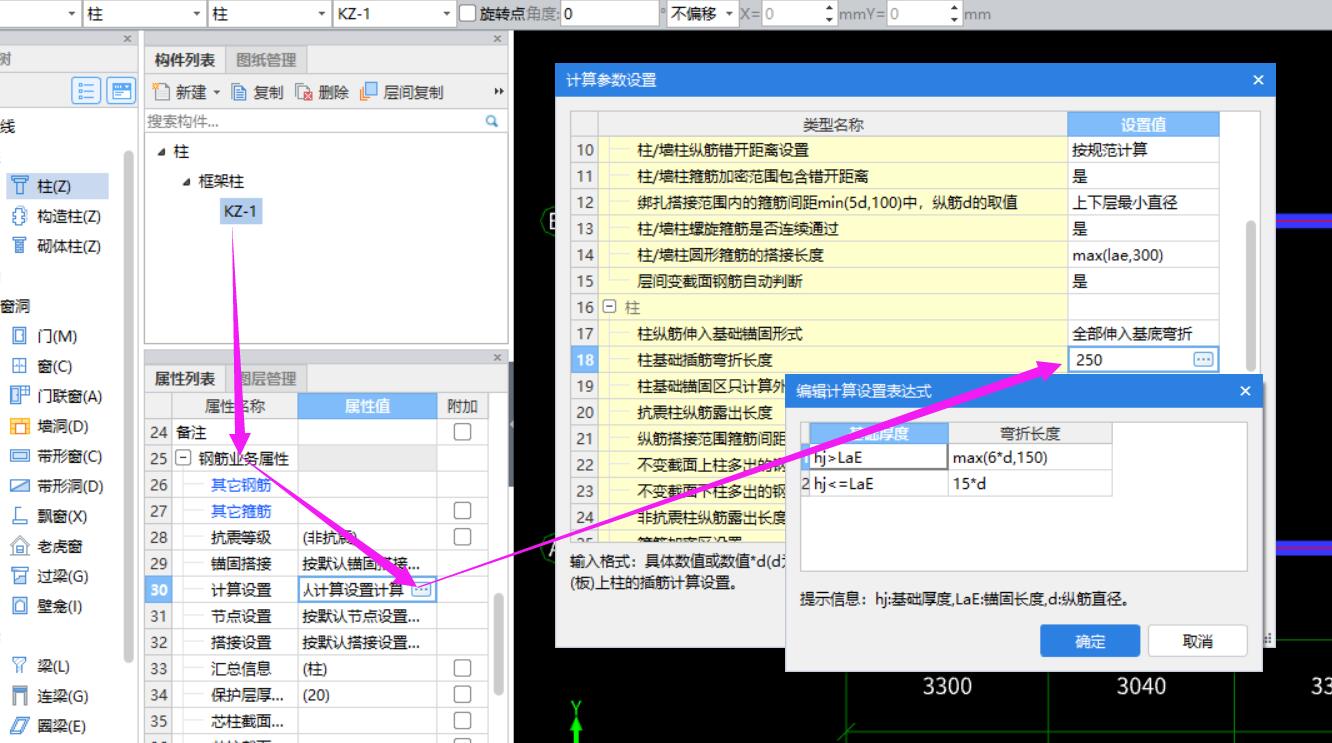
Task: Select the 连梁(G) tool icon
Action: [x=20, y=696]
